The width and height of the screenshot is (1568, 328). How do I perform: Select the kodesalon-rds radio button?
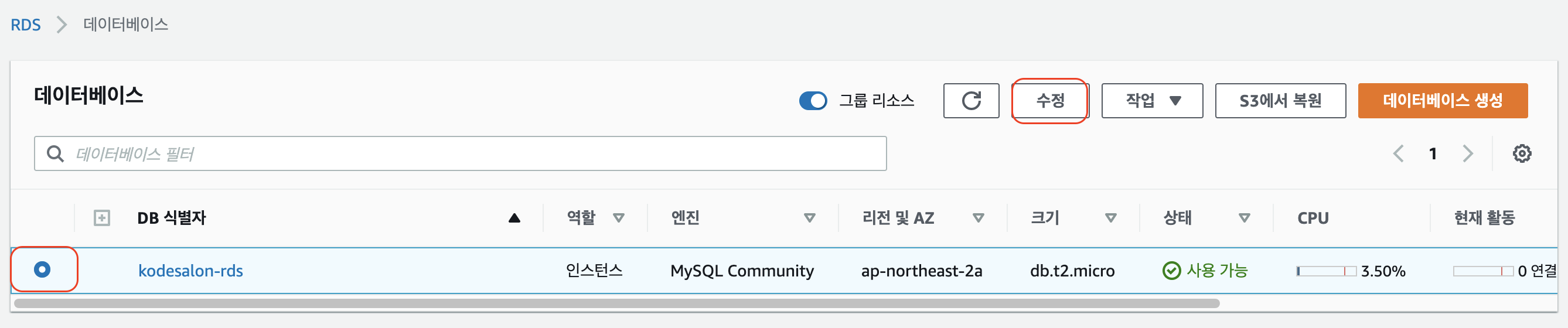point(43,269)
